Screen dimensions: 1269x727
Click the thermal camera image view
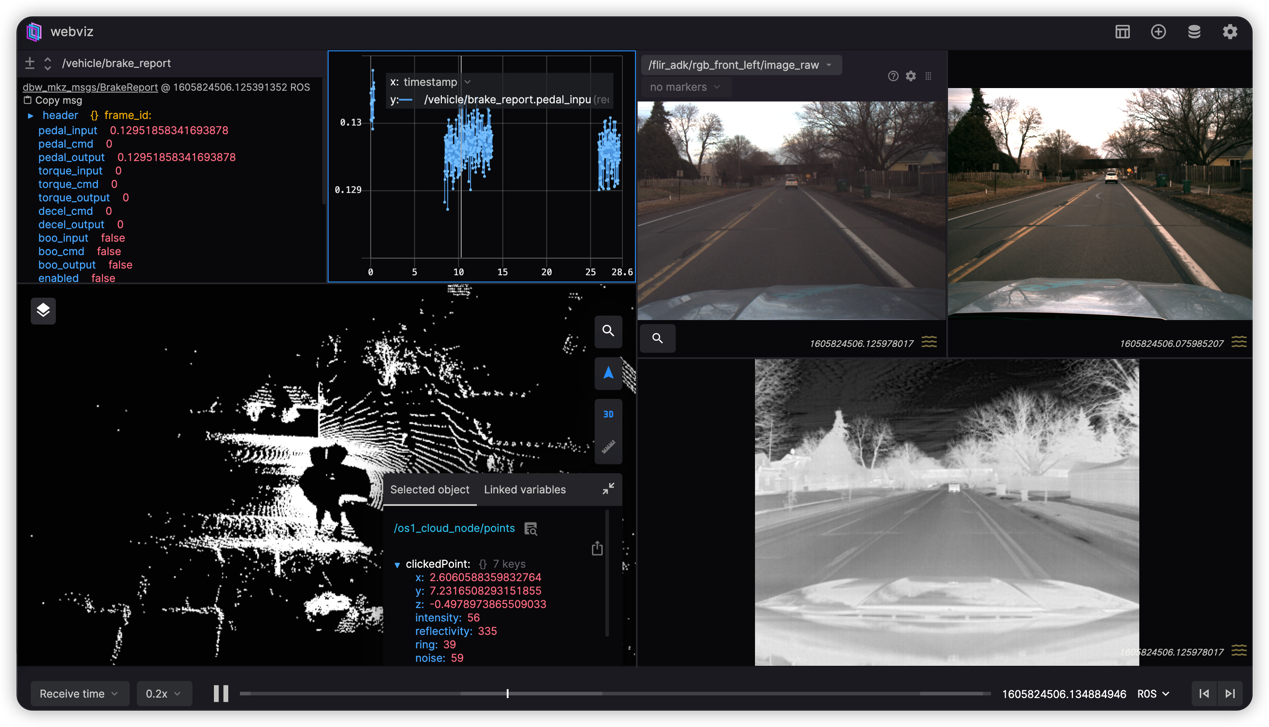click(947, 512)
